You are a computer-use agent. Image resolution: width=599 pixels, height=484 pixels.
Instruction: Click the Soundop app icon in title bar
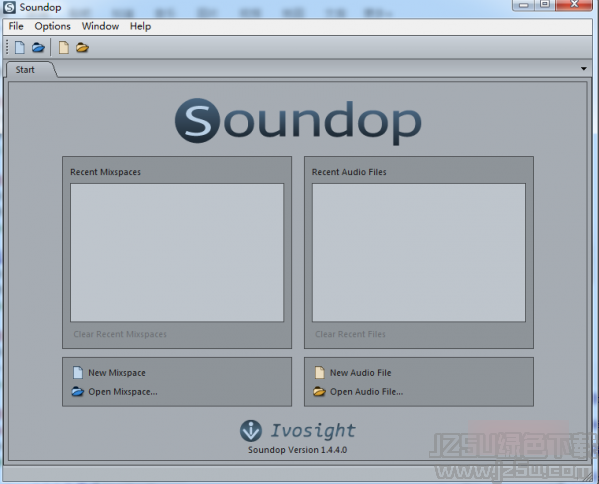[x=10, y=7]
